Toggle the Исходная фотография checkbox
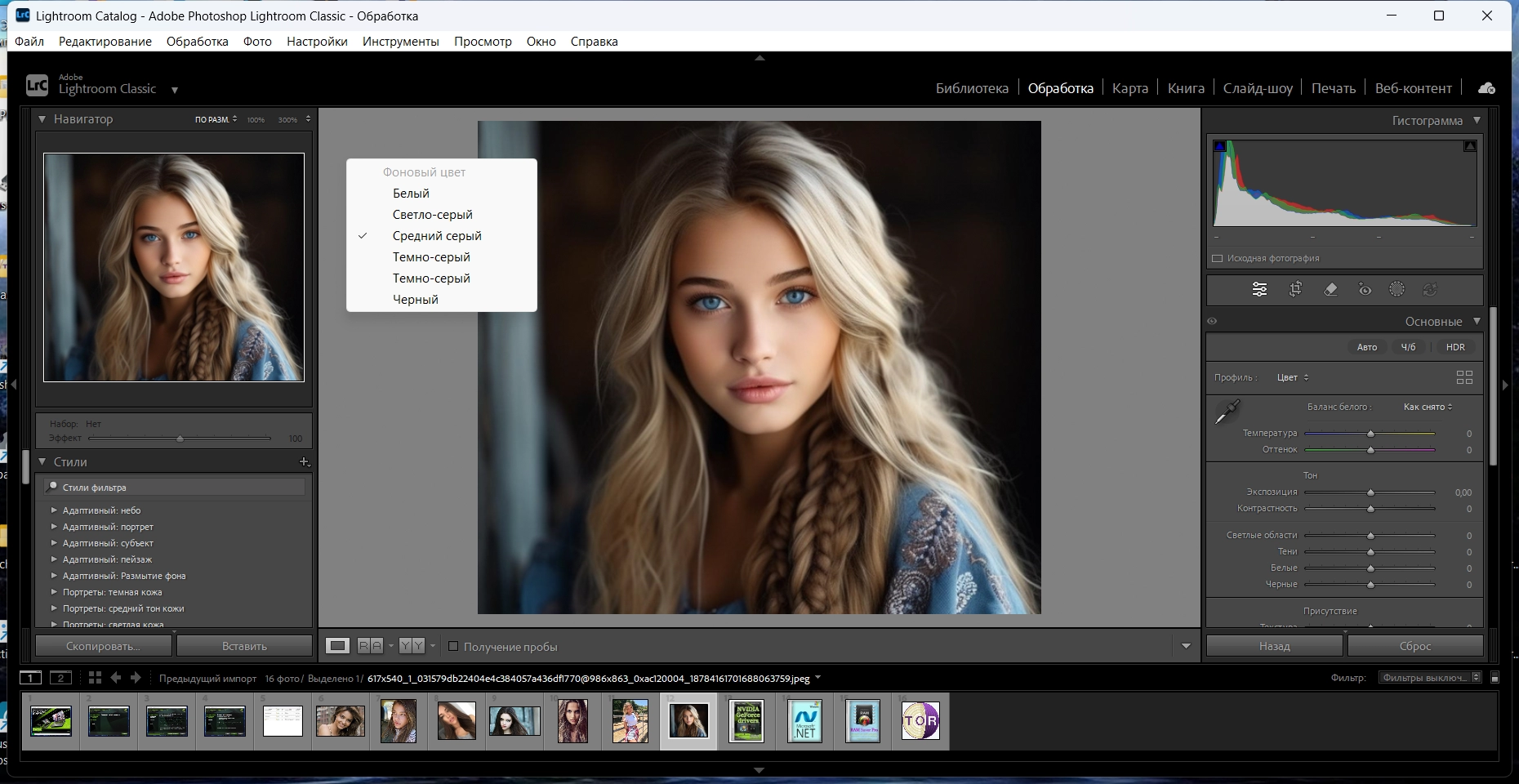This screenshot has width=1519, height=784. (x=1218, y=258)
